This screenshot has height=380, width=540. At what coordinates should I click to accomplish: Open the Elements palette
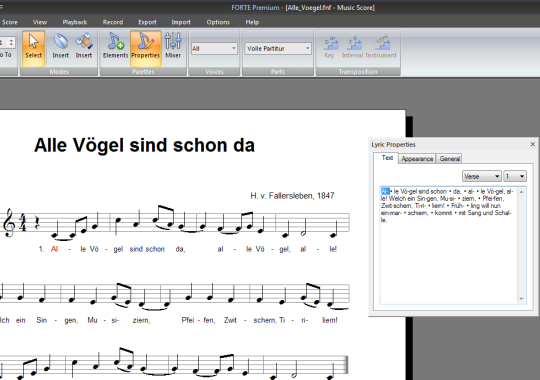point(115,46)
